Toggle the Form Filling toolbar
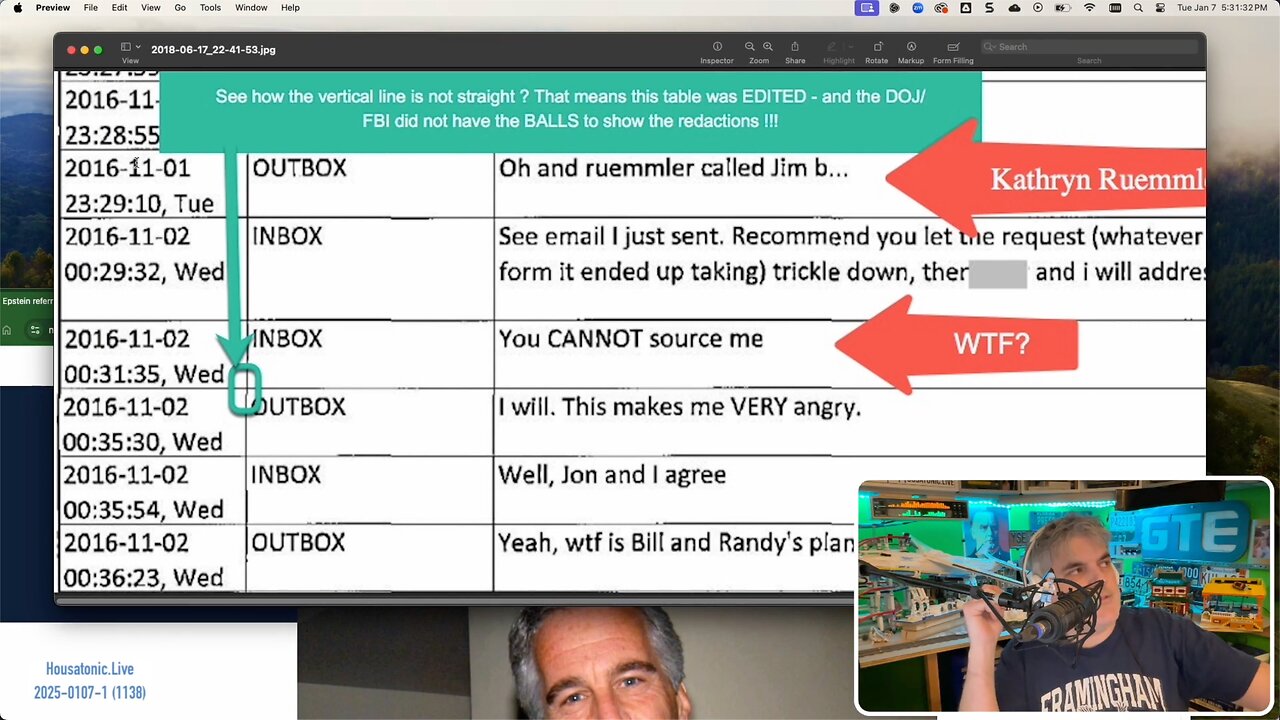This screenshot has width=1280, height=720. click(953, 47)
